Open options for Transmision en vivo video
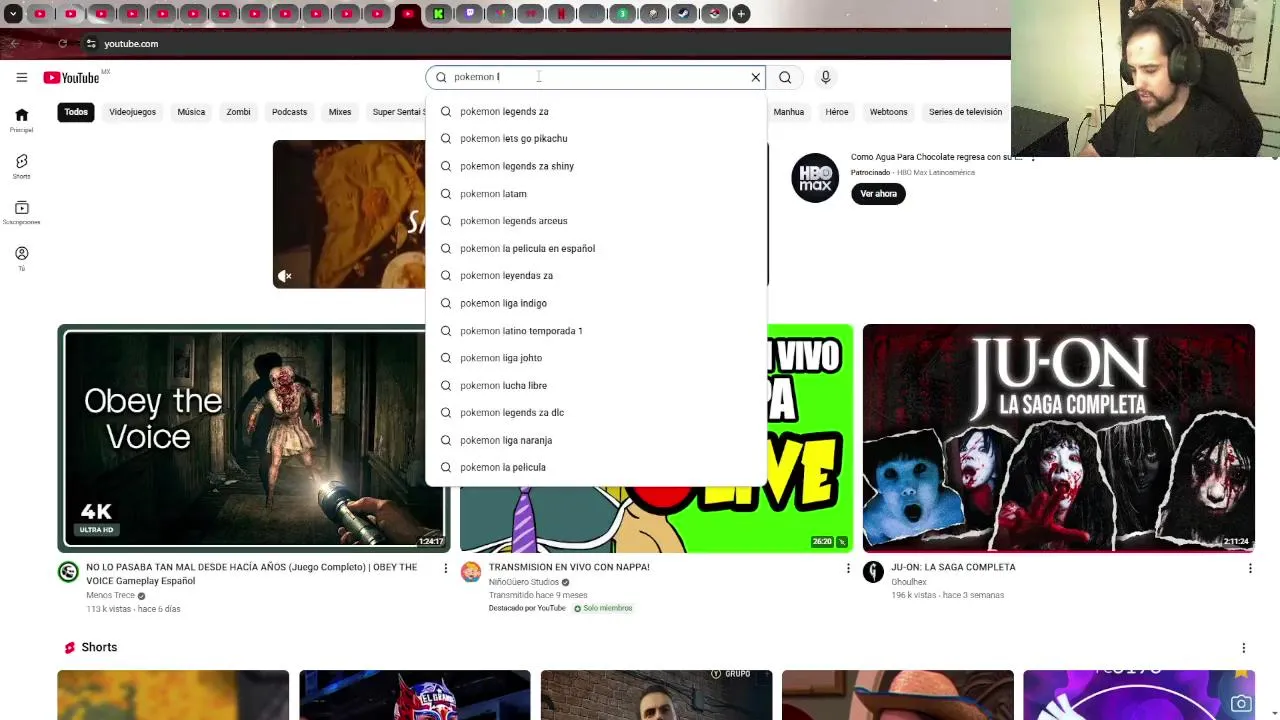This screenshot has height=720, width=1280. click(848, 568)
